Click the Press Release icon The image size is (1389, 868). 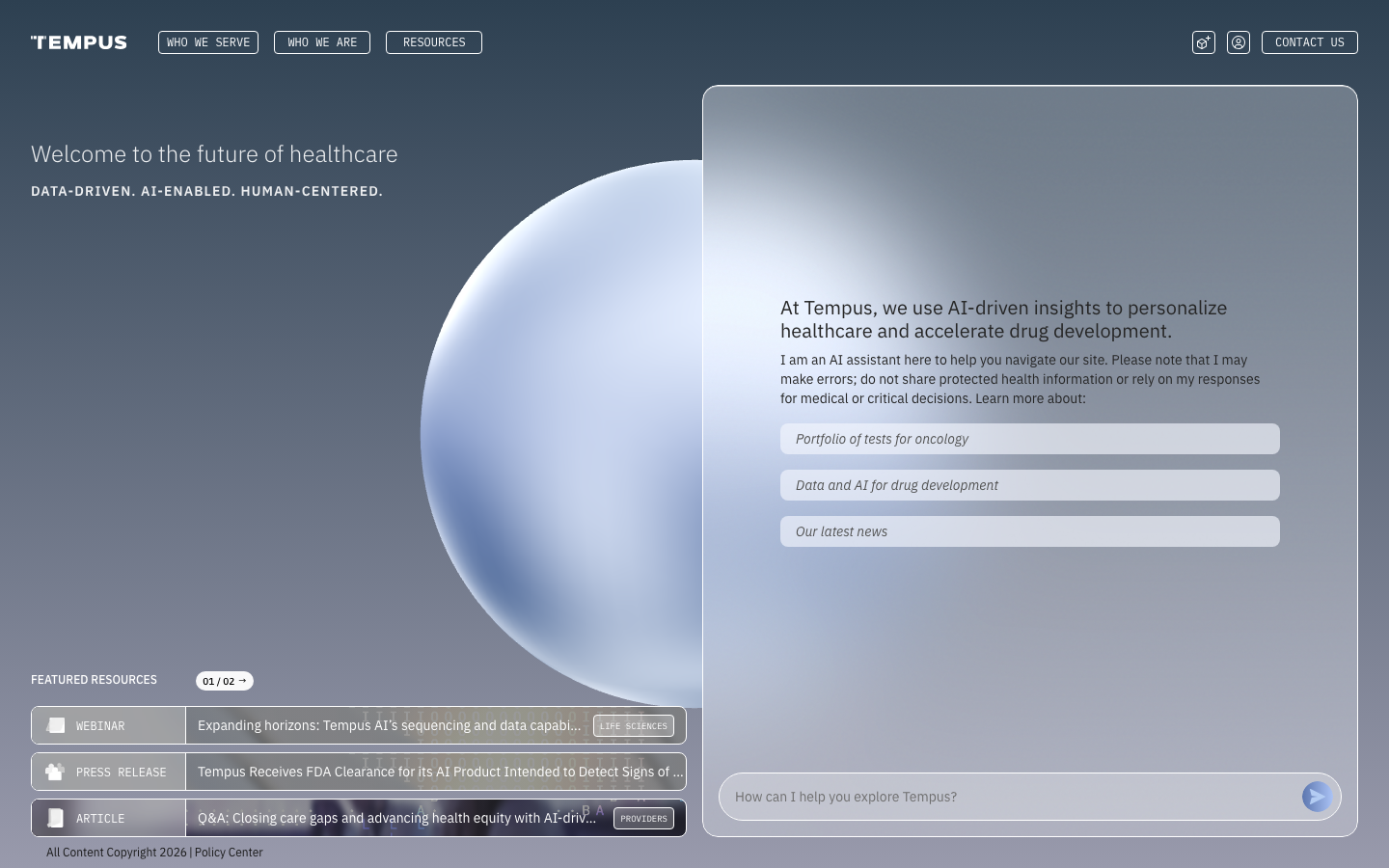[55, 772]
